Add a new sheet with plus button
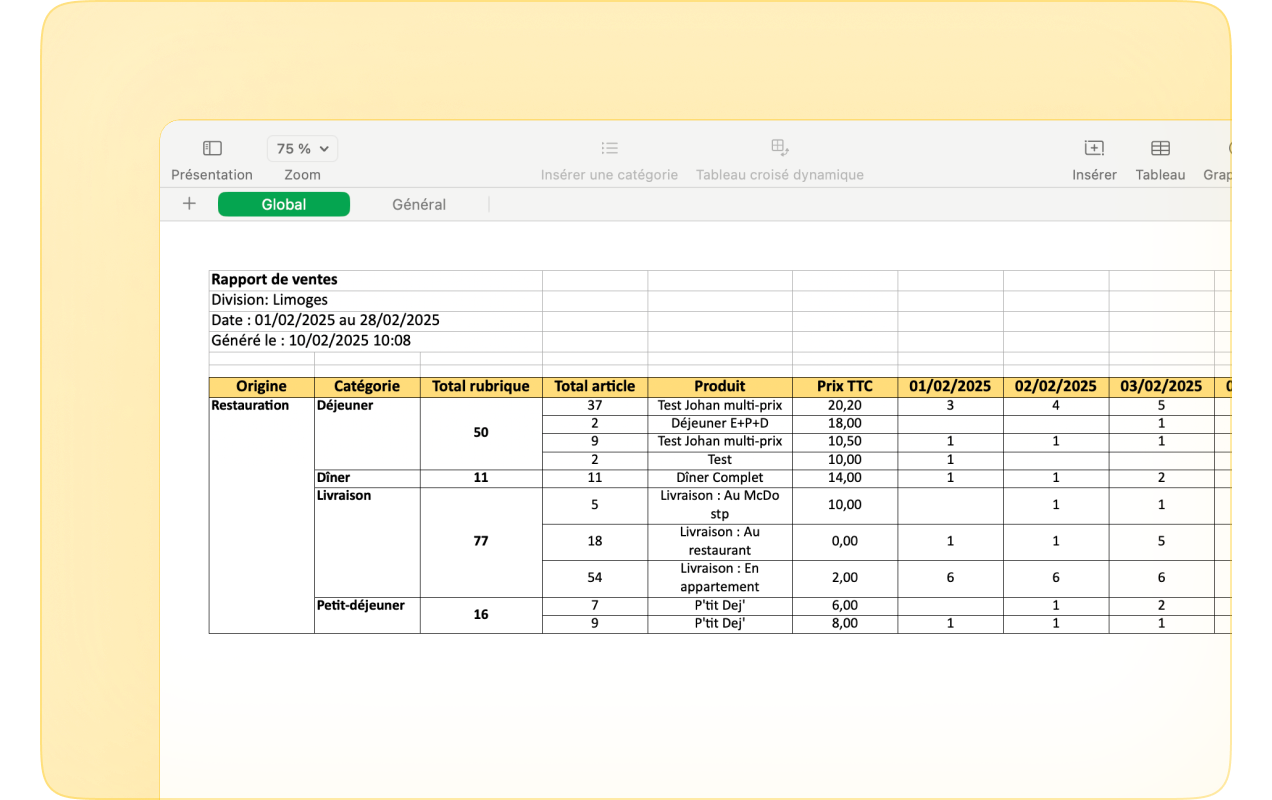The width and height of the screenshot is (1272, 800). (189, 204)
